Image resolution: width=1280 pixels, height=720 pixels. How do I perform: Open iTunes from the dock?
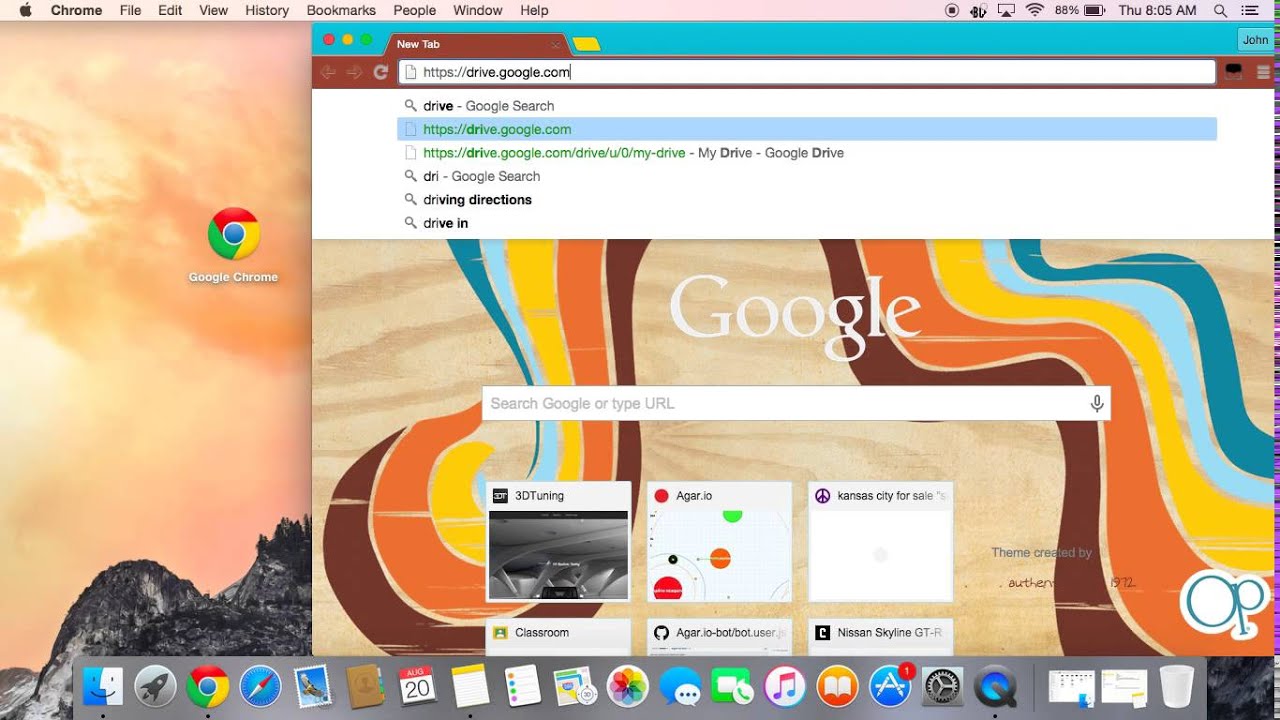(x=785, y=687)
